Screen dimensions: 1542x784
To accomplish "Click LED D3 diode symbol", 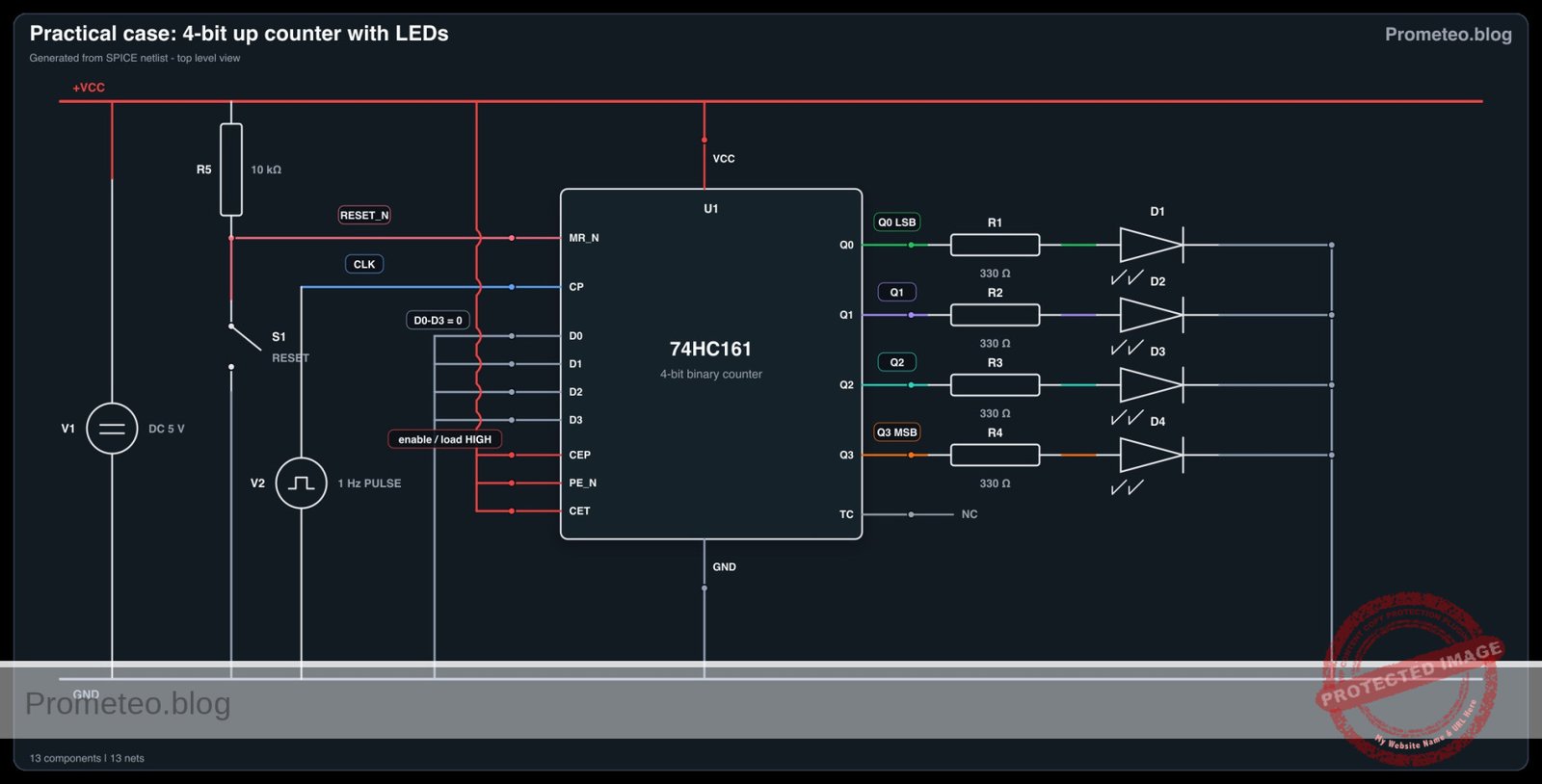I will point(1152,385).
